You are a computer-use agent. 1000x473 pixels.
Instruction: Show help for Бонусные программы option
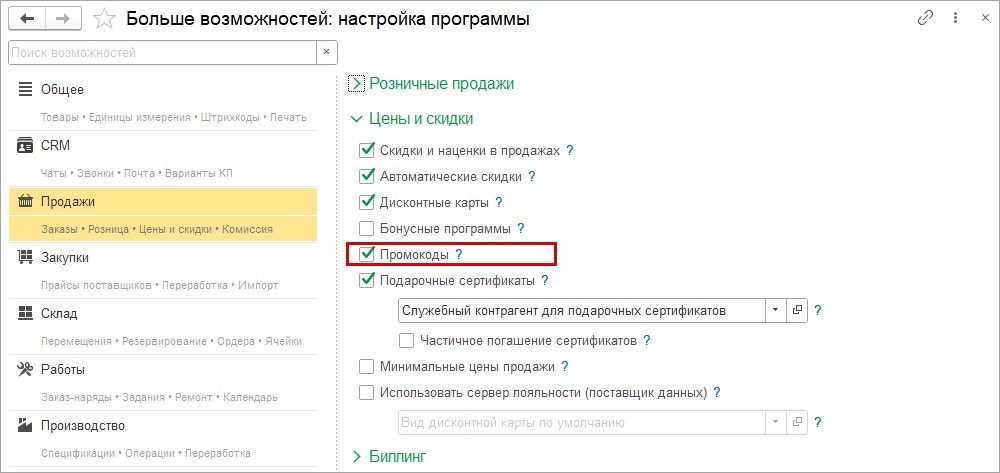[x=521, y=229]
